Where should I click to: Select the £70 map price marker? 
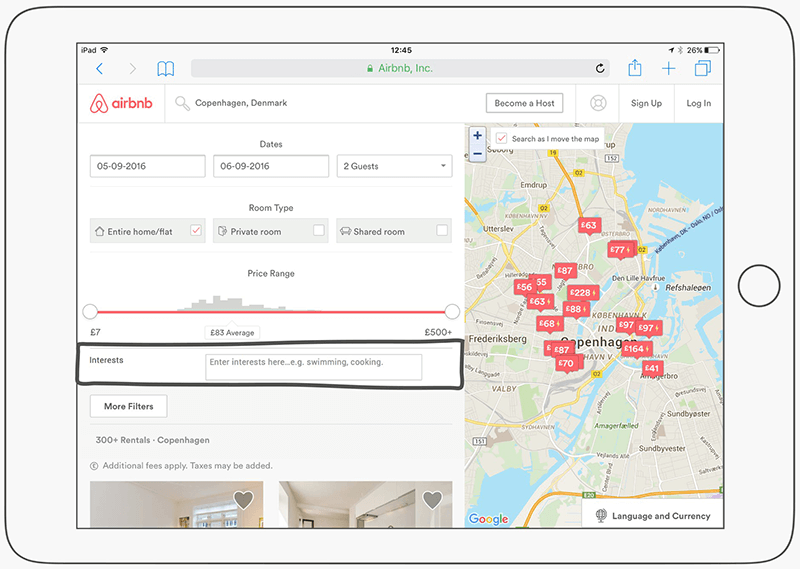[566, 363]
